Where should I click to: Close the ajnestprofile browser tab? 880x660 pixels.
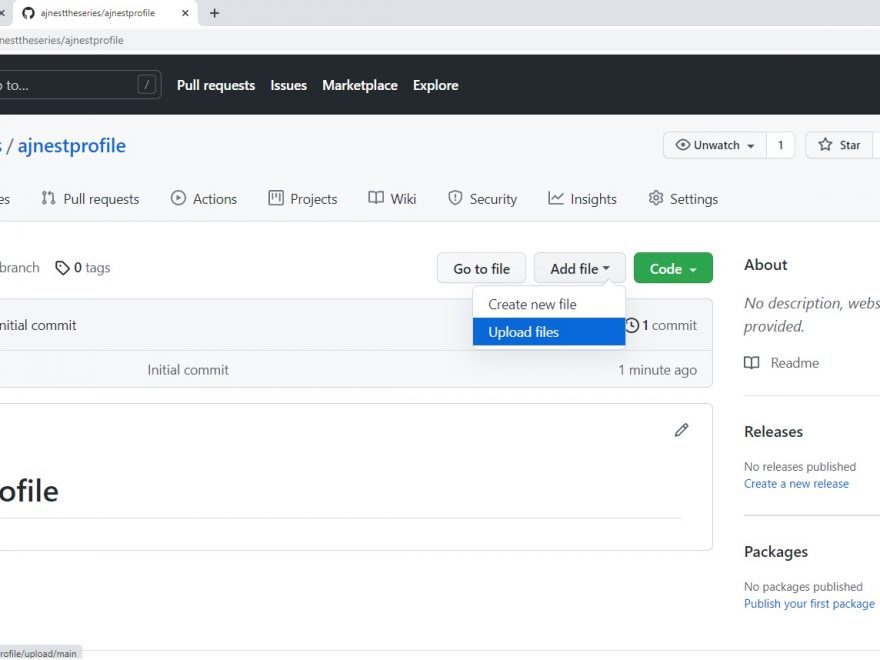click(x=185, y=13)
